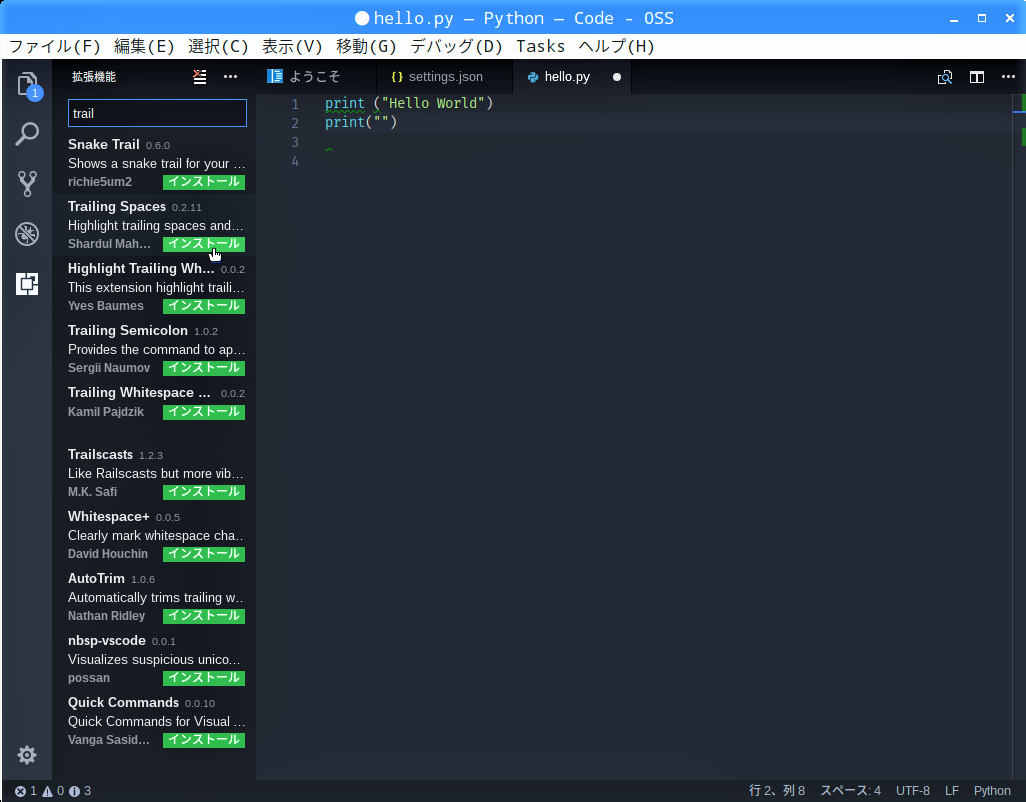
Task: Open extensions panel more actions menu
Action: click(x=230, y=77)
